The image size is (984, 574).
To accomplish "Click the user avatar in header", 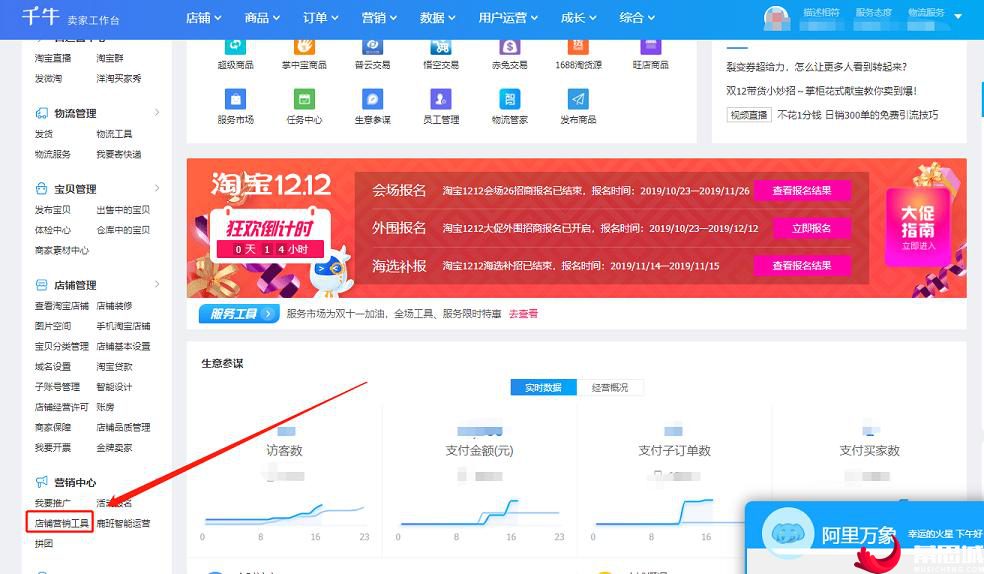I will (777, 18).
